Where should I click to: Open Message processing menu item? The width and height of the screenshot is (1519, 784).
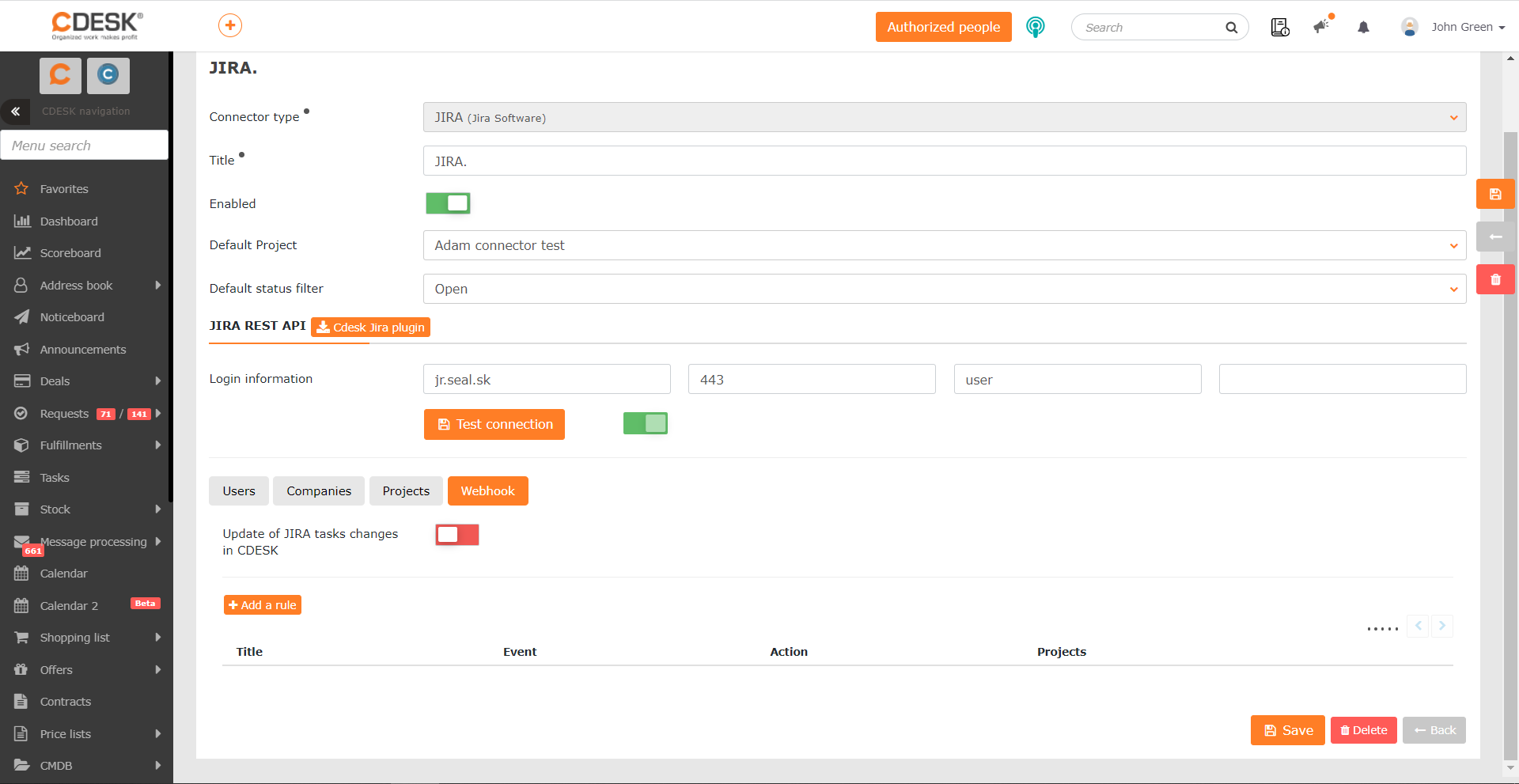86,542
